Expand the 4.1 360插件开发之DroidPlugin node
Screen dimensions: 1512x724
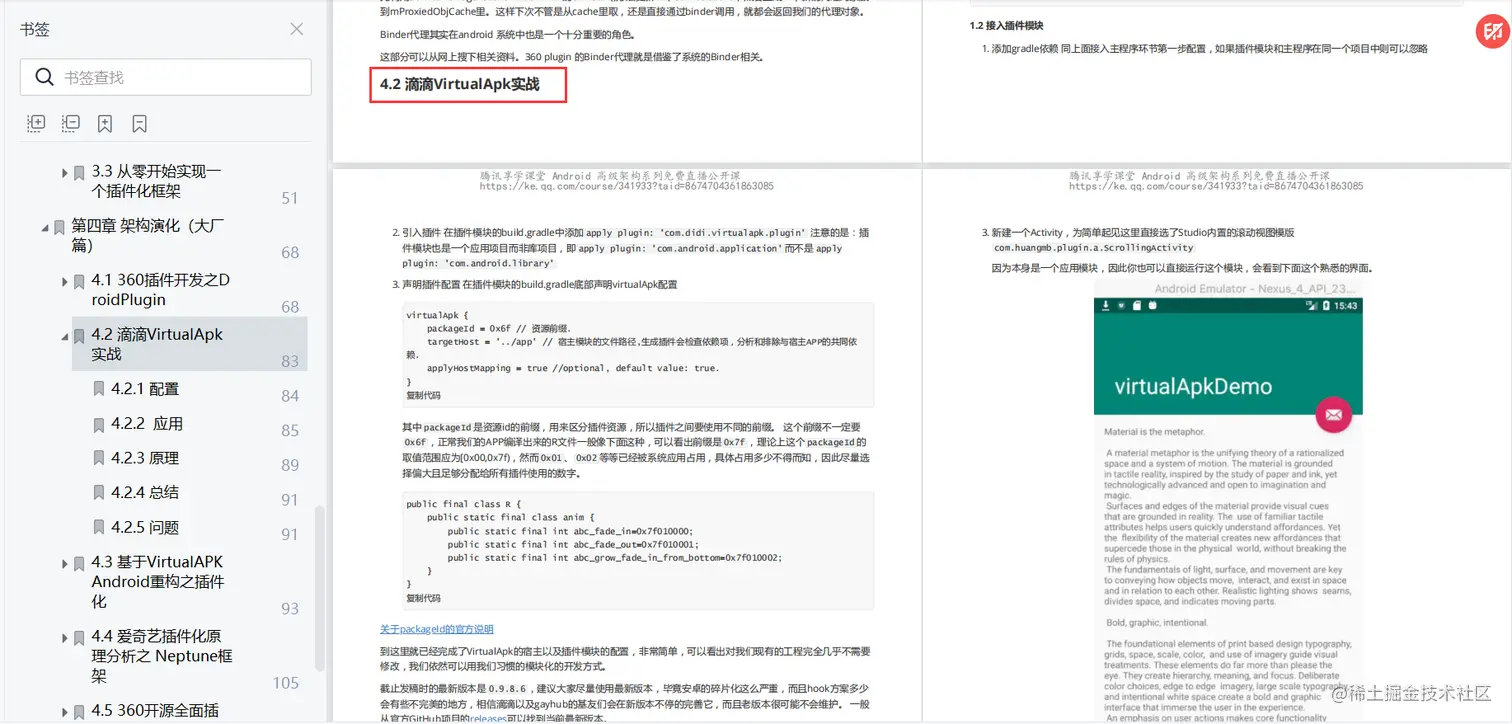pyautogui.click(x=65, y=281)
